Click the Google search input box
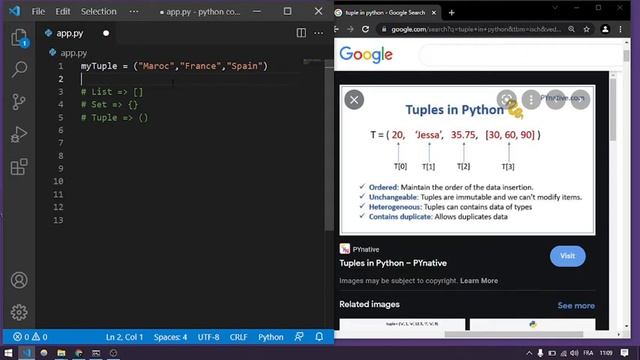Screen dimensions: 640x360 tap(520, 55)
